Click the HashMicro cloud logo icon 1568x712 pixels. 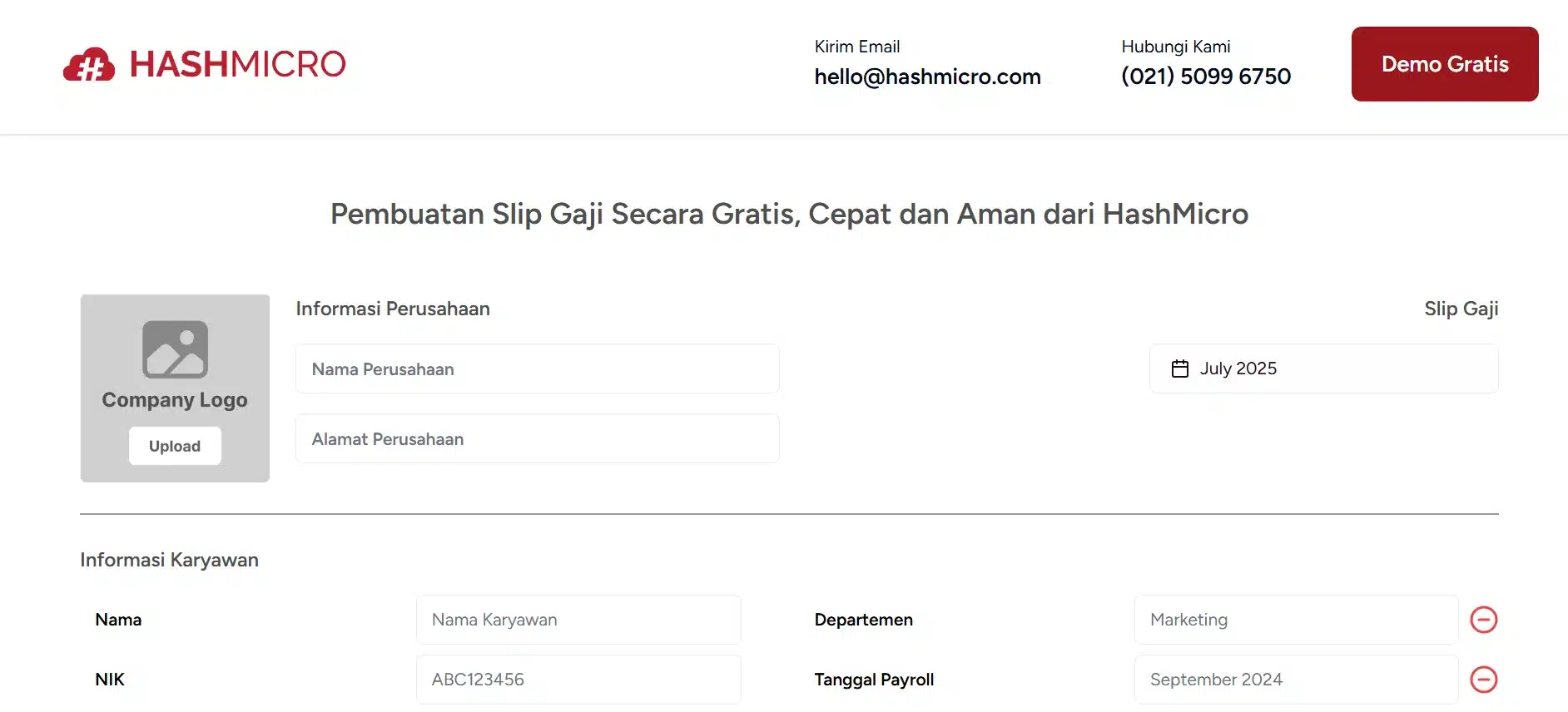[x=89, y=64]
